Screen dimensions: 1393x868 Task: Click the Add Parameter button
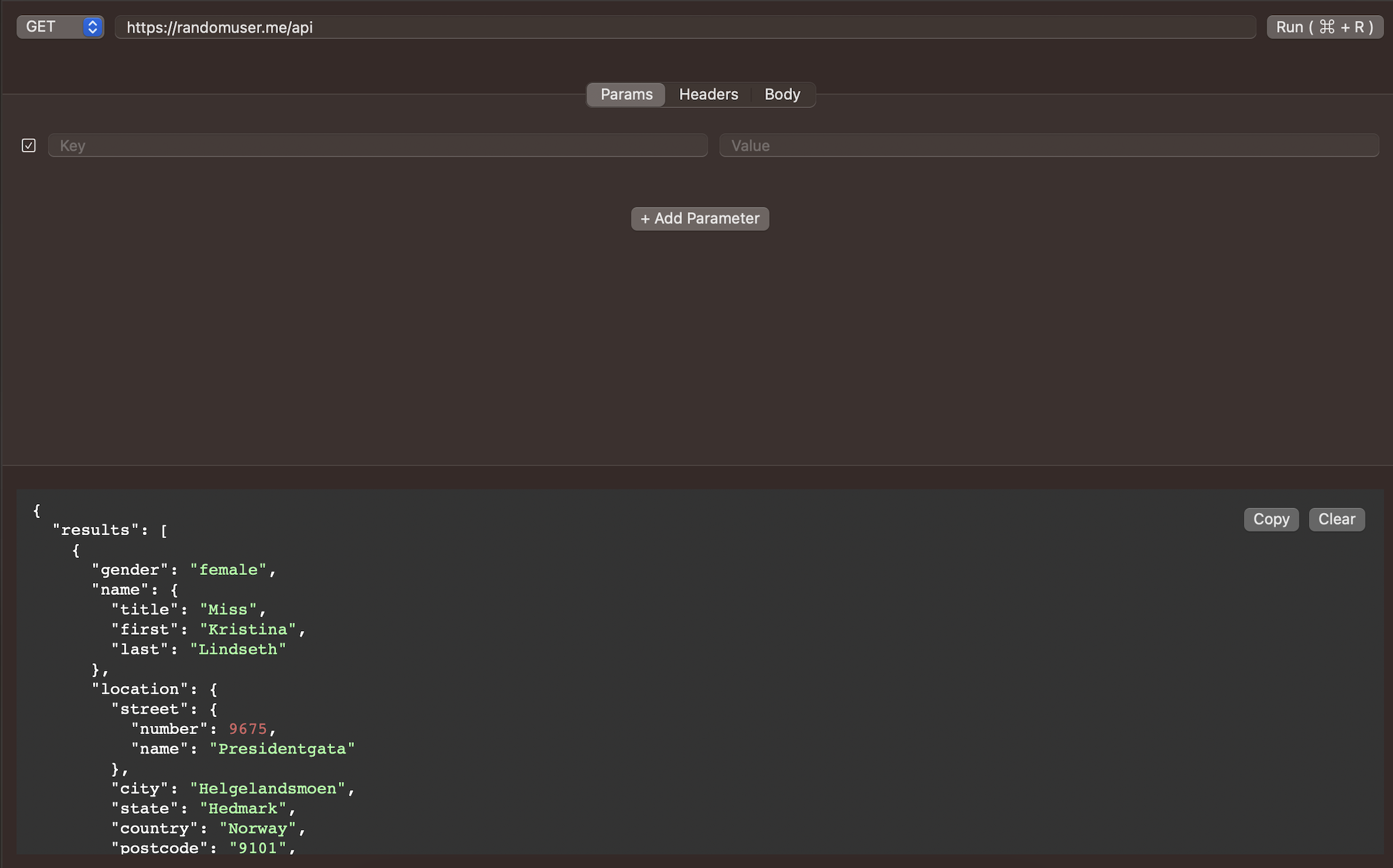(700, 219)
